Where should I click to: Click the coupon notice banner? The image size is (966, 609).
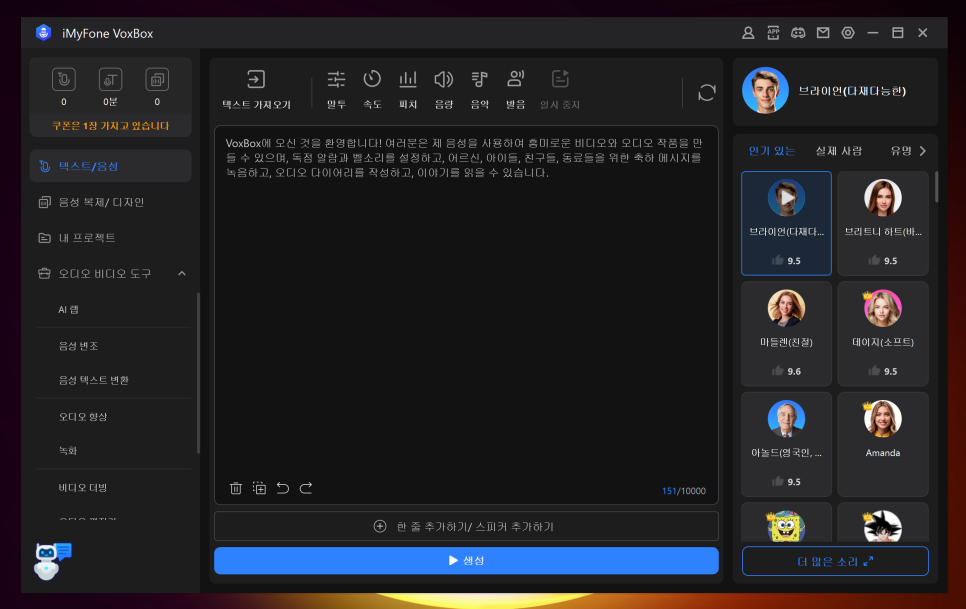110,126
